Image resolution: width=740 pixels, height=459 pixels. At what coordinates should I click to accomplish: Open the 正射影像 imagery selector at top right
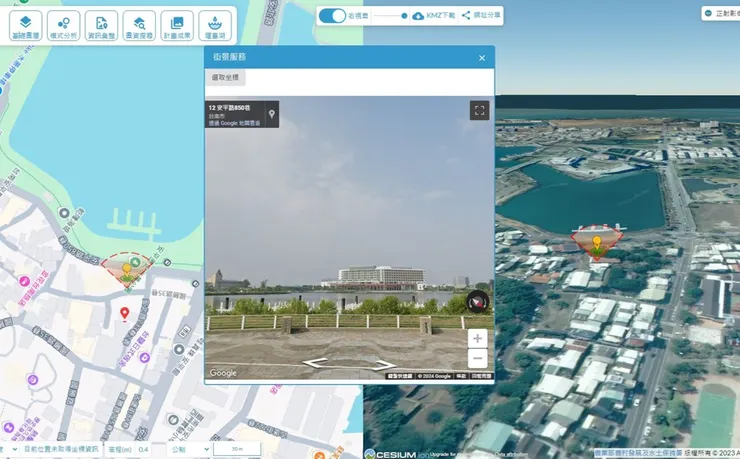(721, 13)
